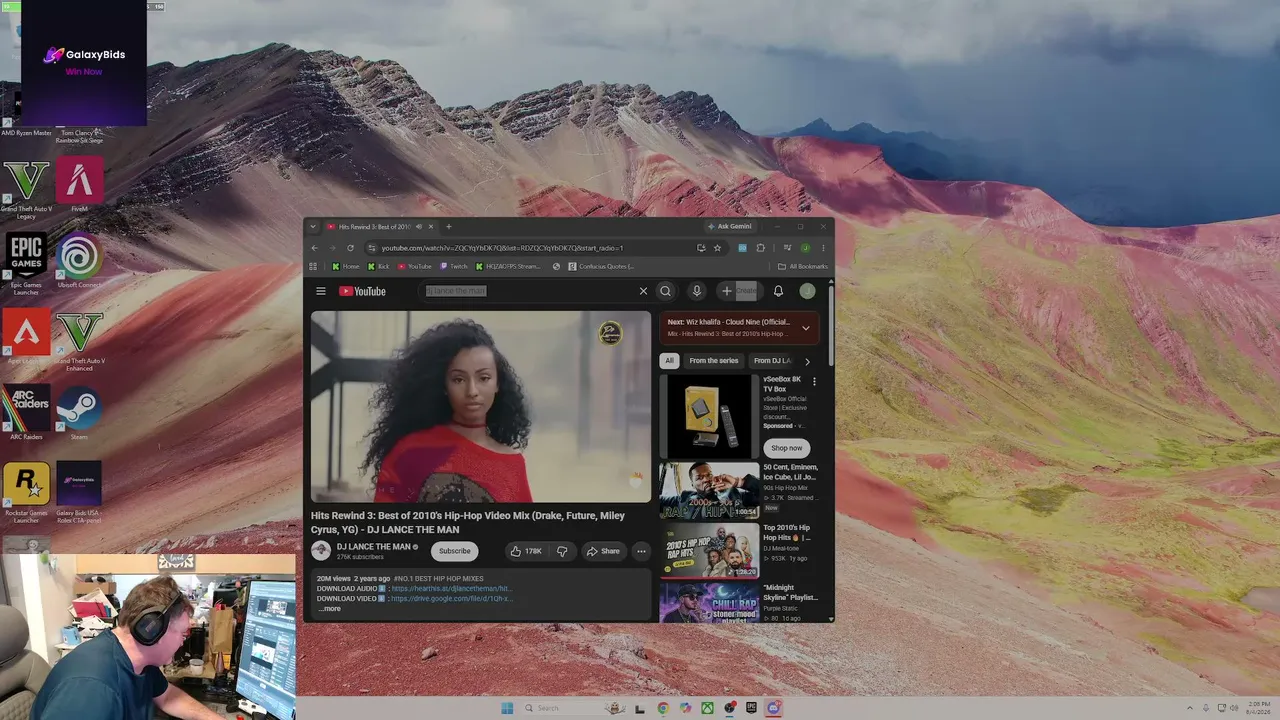This screenshot has width=1280, height=720.
Task: Open Chrome from the taskbar
Action: [x=663, y=708]
